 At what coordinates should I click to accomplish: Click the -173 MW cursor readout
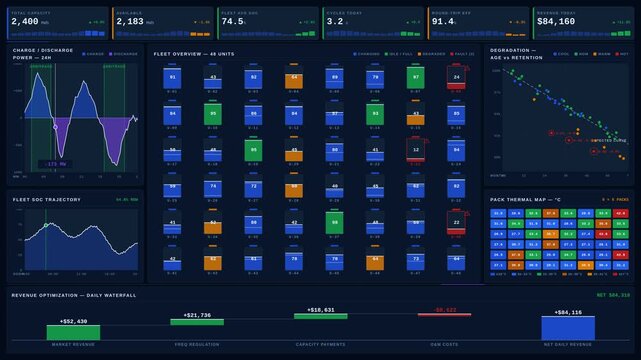tap(56, 164)
